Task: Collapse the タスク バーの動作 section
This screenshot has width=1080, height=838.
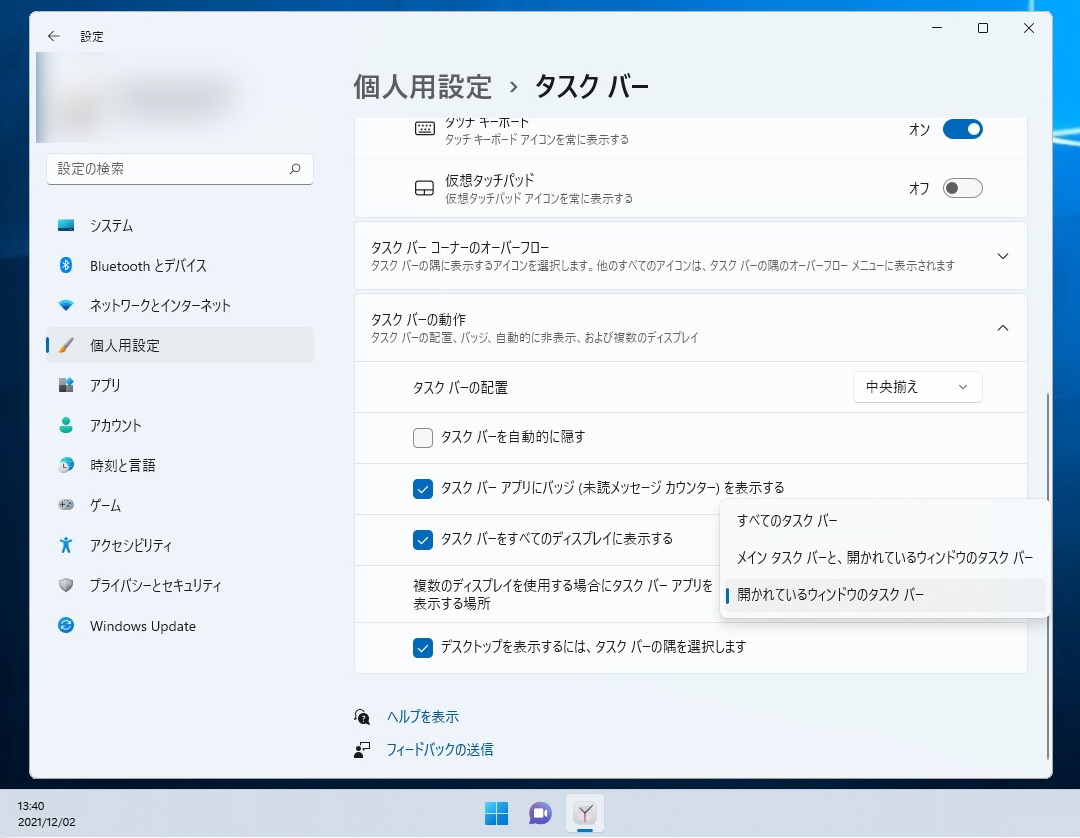Action: click(1002, 327)
